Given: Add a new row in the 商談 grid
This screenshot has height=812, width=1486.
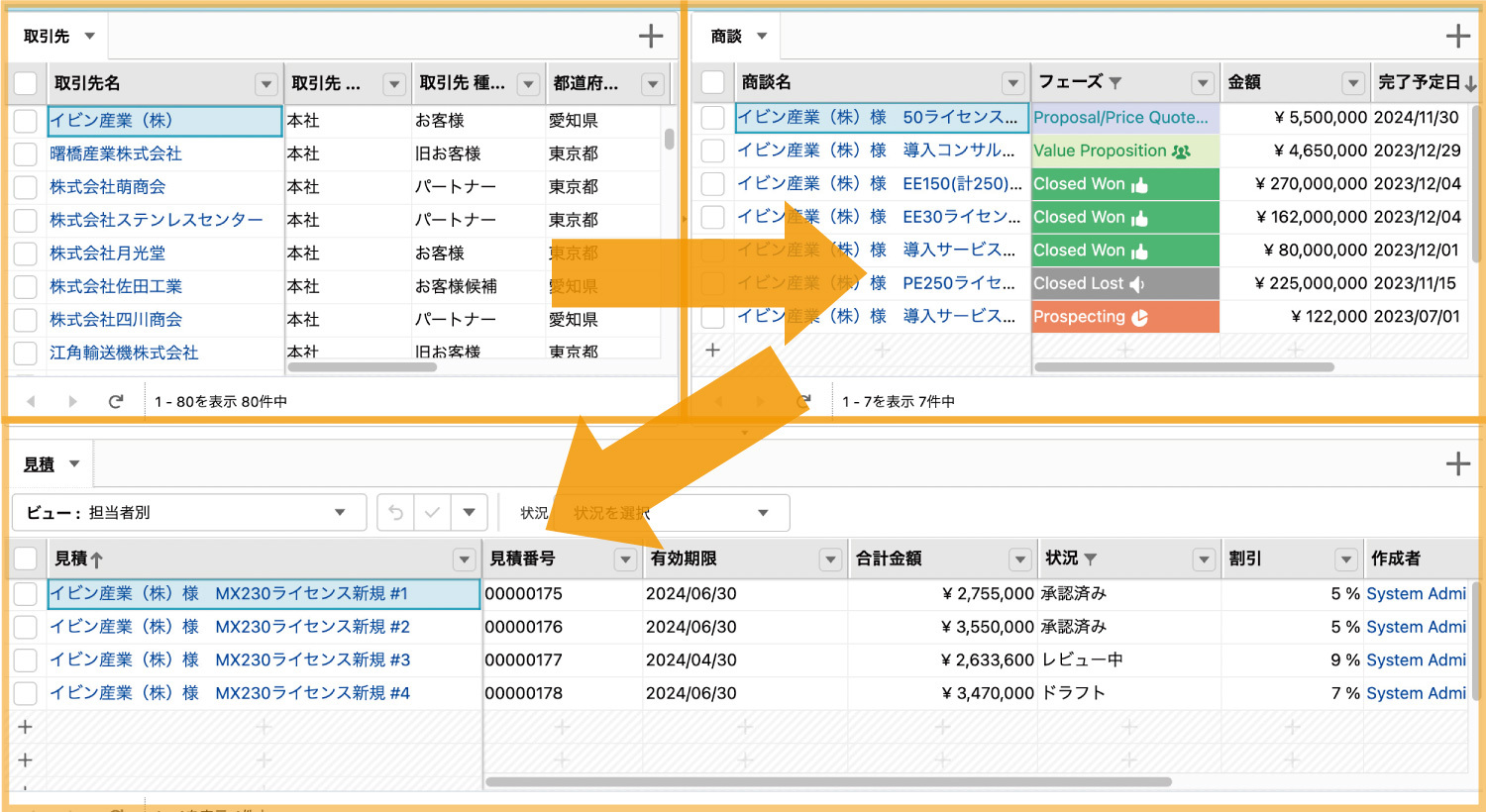Looking at the screenshot, I should coord(712,350).
